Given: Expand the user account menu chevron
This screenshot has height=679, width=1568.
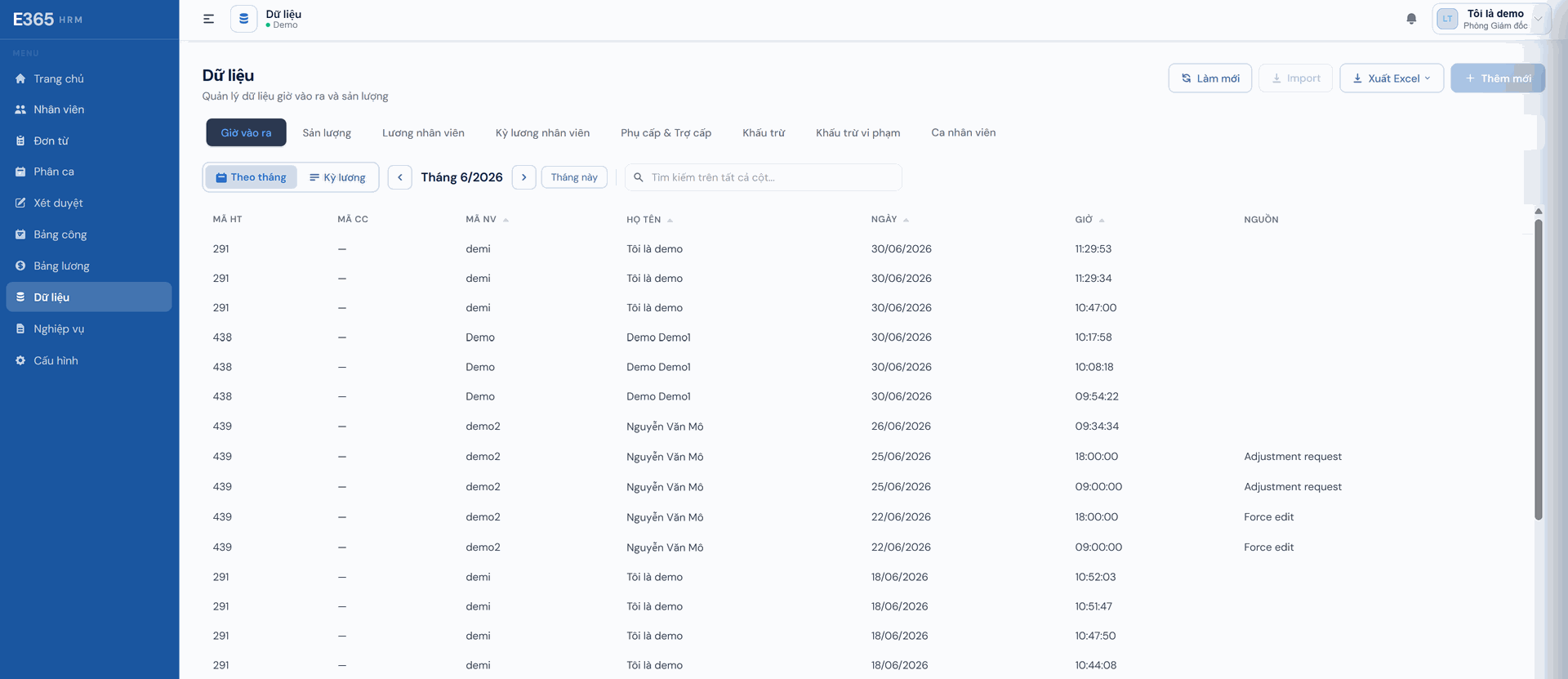Looking at the screenshot, I should pos(1538,19).
